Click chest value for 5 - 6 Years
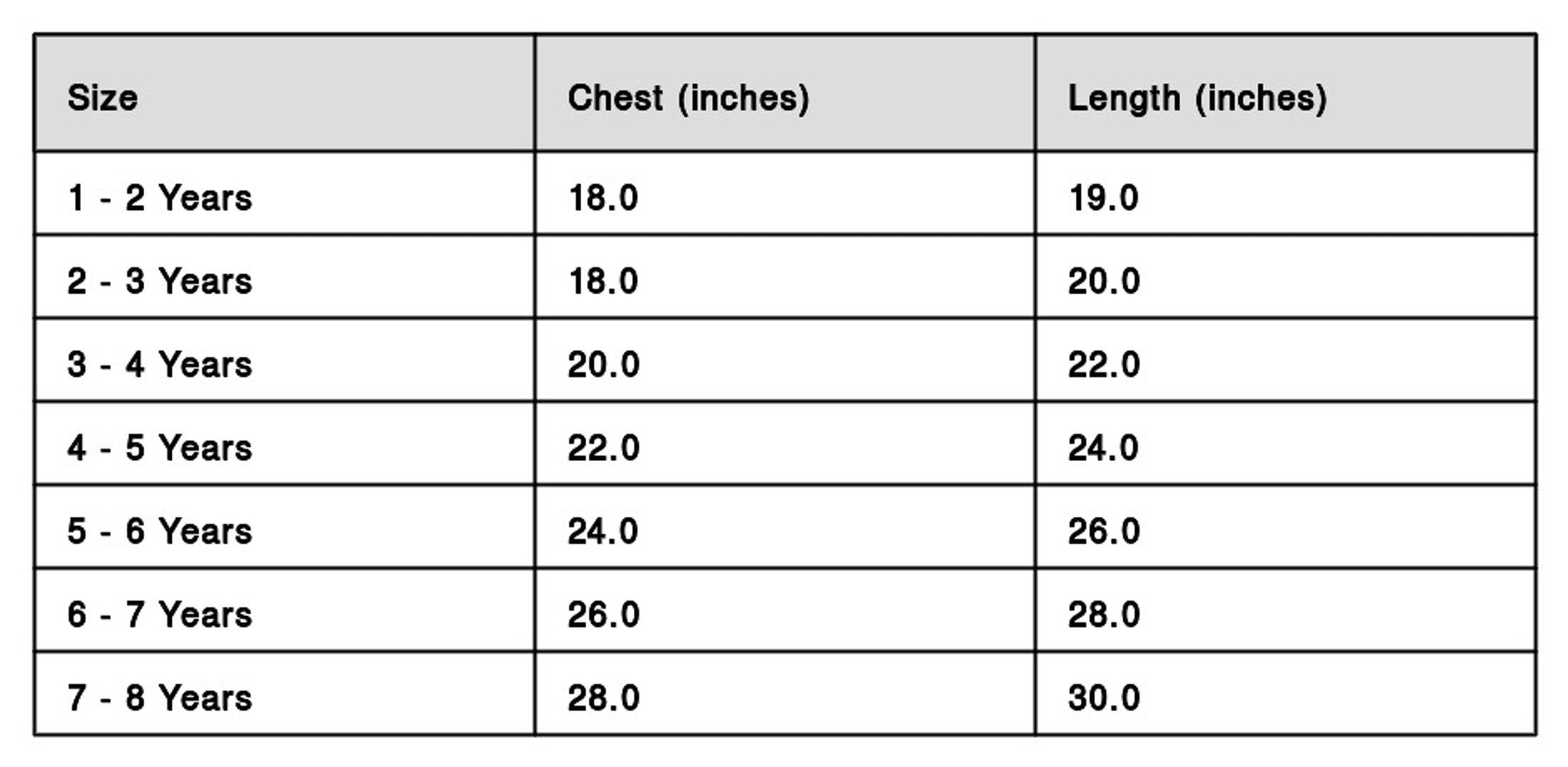This screenshot has width=1568, height=767. pyautogui.click(x=603, y=531)
